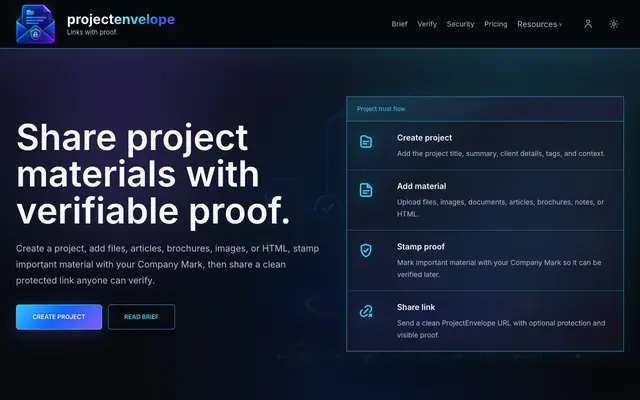Click the CREATE PROJECT button
The width and height of the screenshot is (640, 400).
coord(59,317)
